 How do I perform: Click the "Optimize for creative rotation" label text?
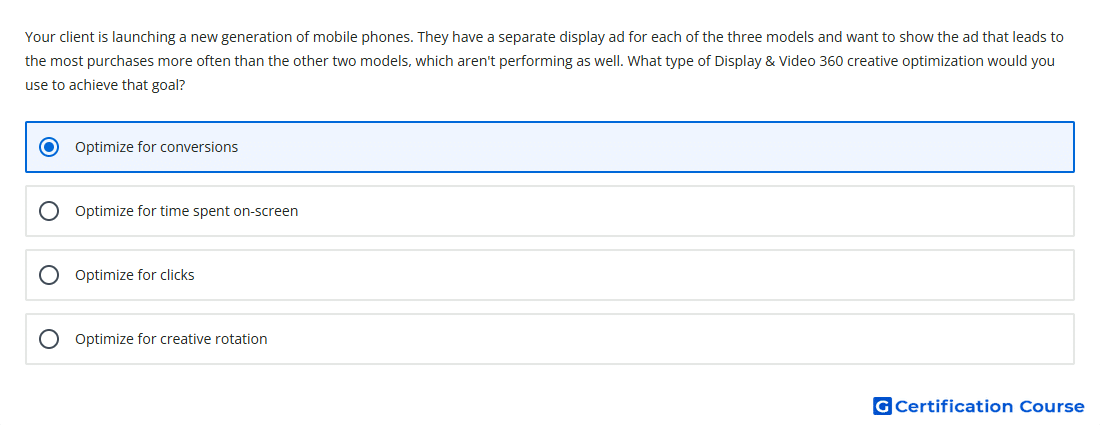(x=171, y=339)
